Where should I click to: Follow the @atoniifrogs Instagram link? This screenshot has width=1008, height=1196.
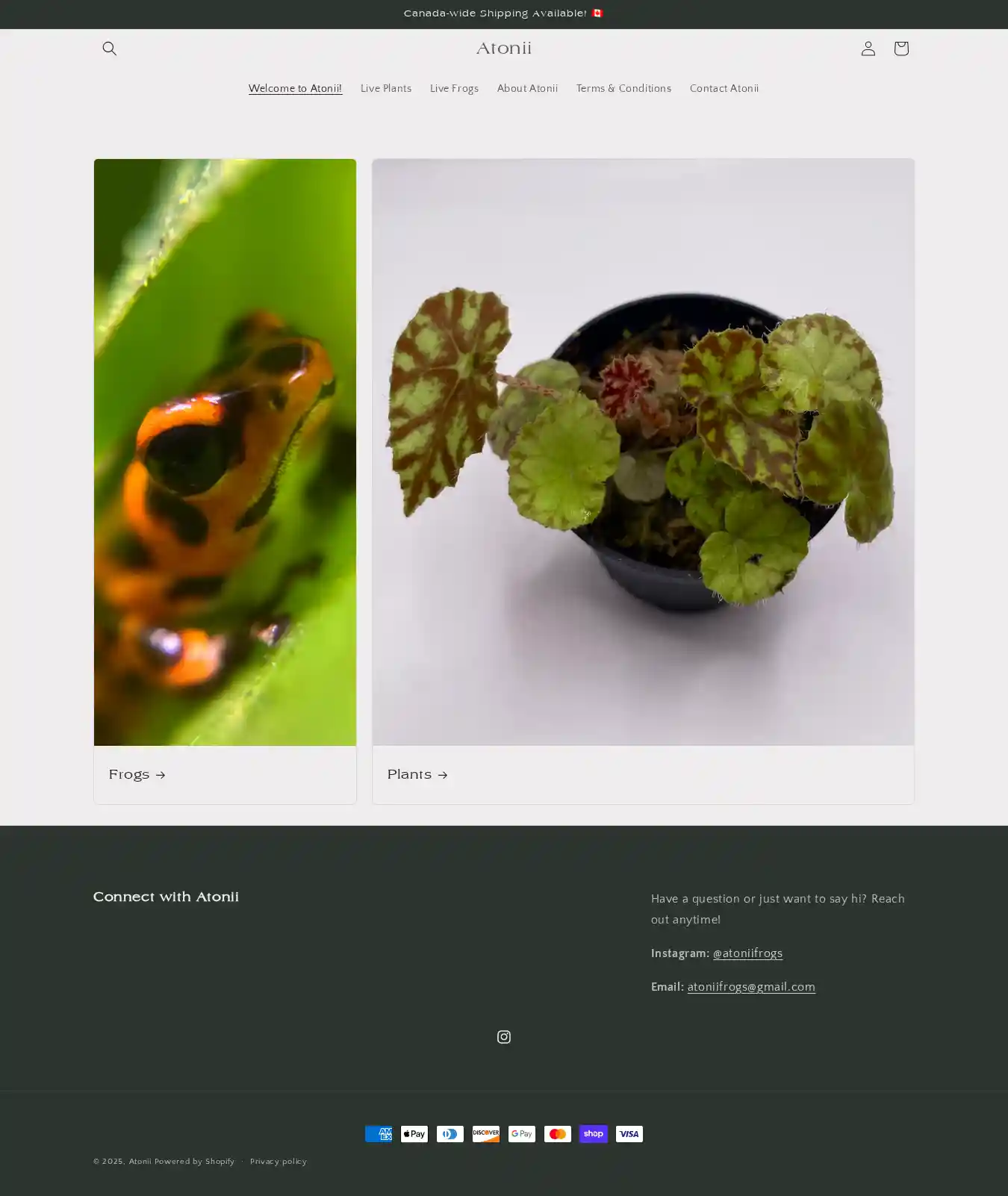[747, 953]
